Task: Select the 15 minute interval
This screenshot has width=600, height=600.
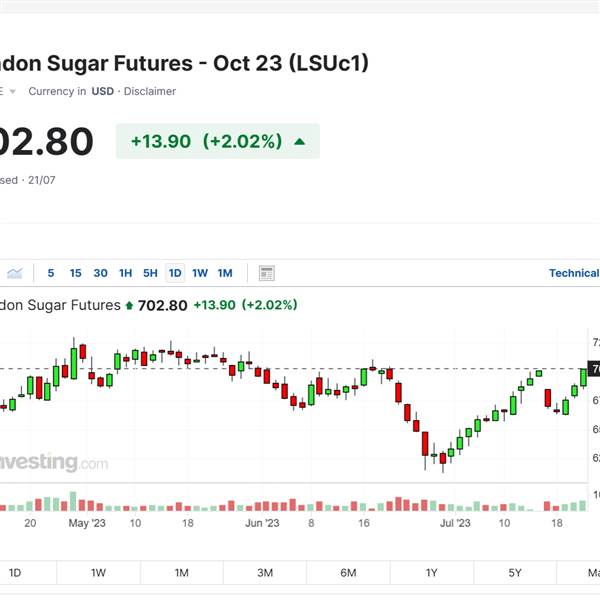Action: coord(75,273)
